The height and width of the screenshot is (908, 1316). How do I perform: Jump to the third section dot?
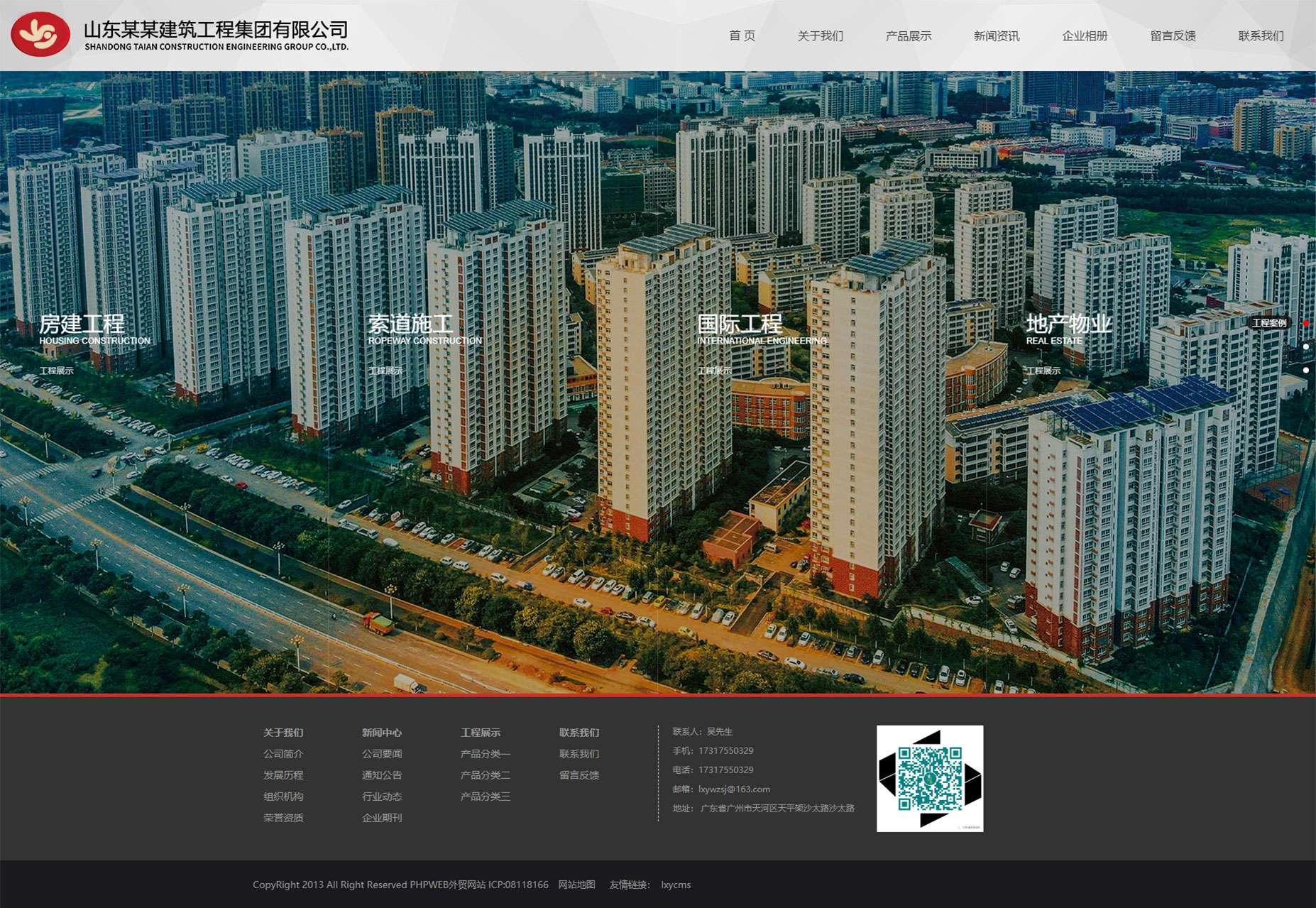click(1305, 370)
